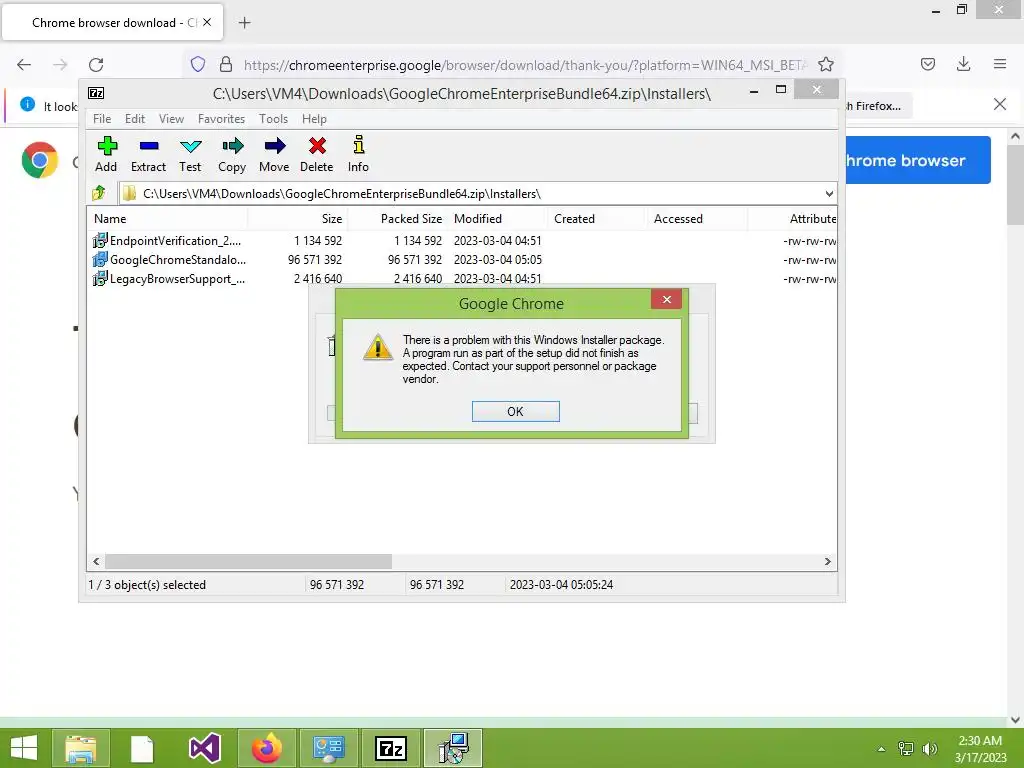Open Firefox hamburger application menu
The width and height of the screenshot is (1024, 768).
pos(1000,64)
